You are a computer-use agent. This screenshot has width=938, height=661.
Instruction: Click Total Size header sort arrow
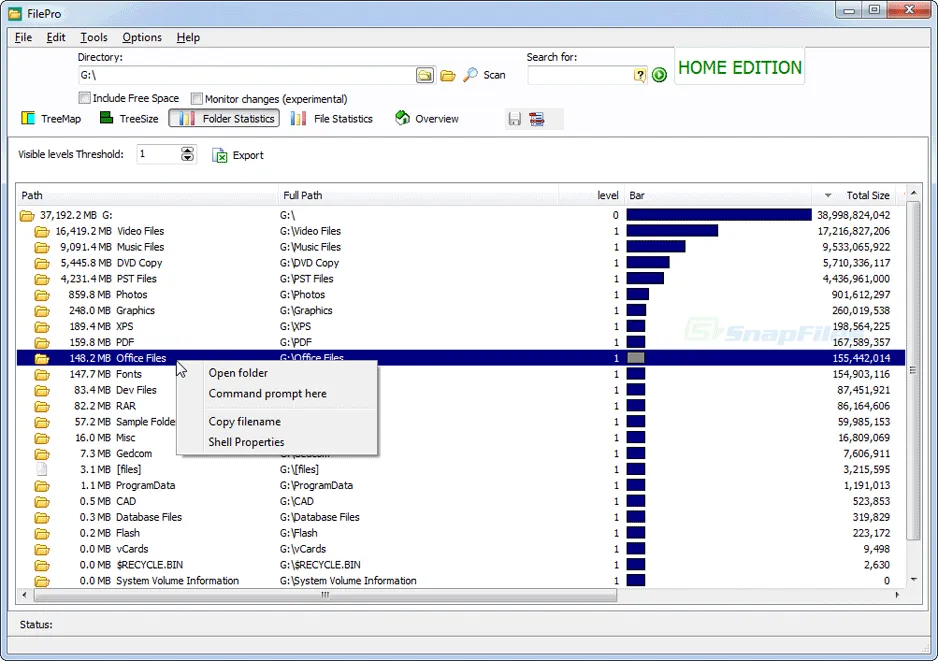(828, 196)
